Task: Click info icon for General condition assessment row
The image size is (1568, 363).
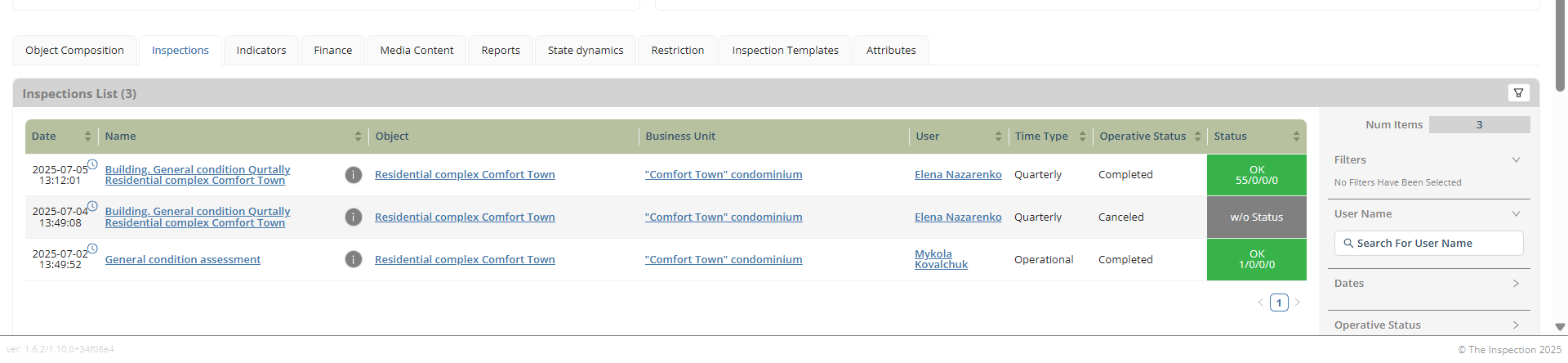Action: click(x=353, y=260)
